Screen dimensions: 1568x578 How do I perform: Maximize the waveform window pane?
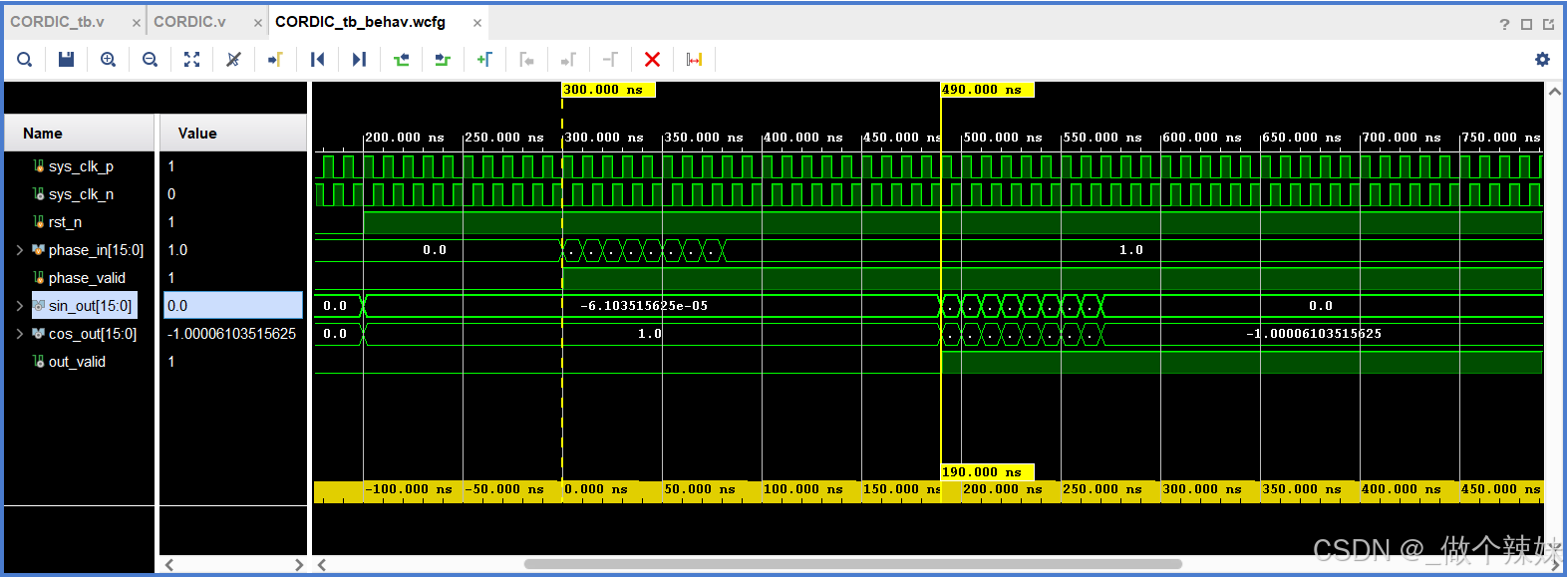point(1526,24)
